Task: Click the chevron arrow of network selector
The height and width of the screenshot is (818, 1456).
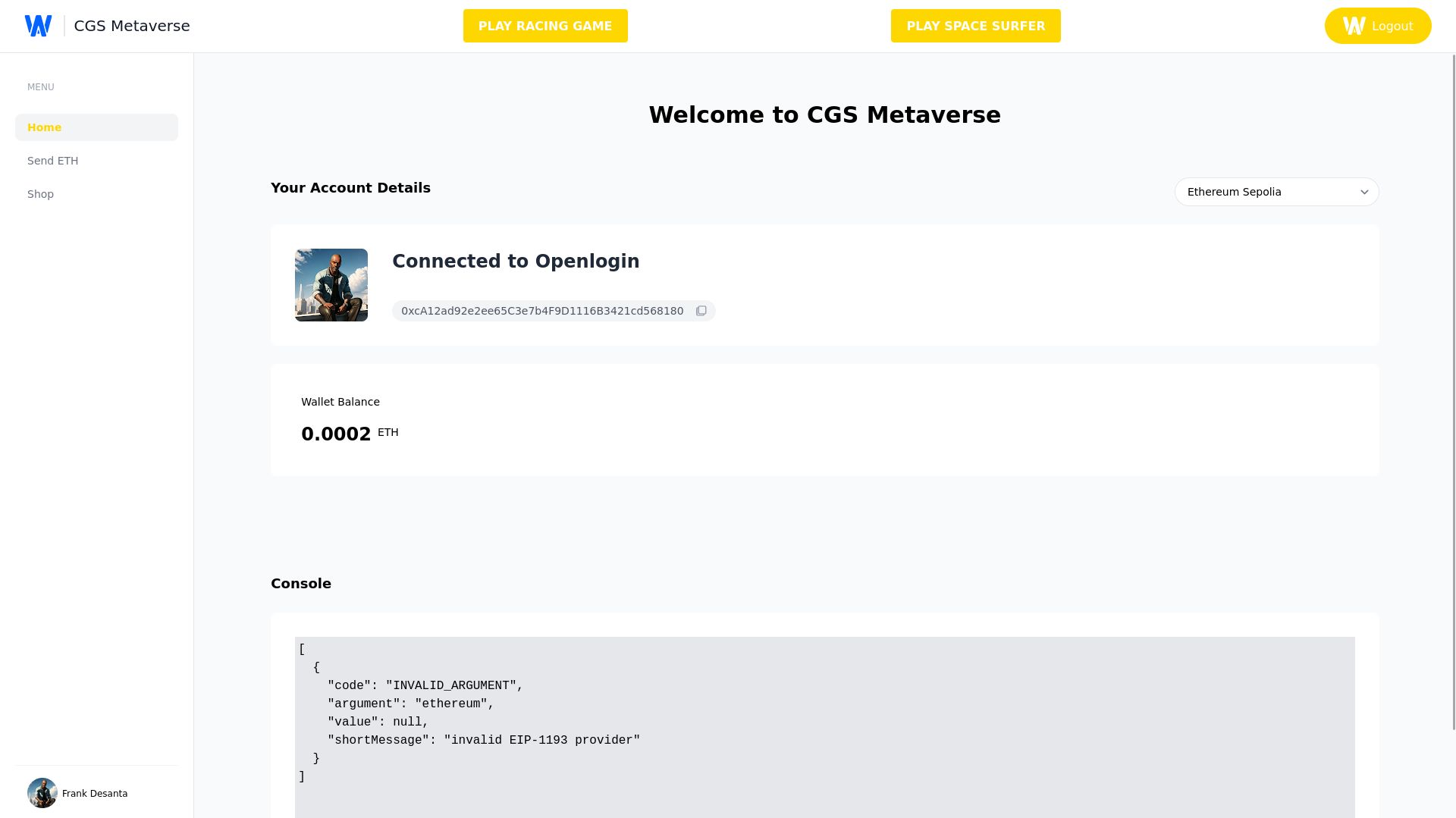Action: click(1364, 193)
